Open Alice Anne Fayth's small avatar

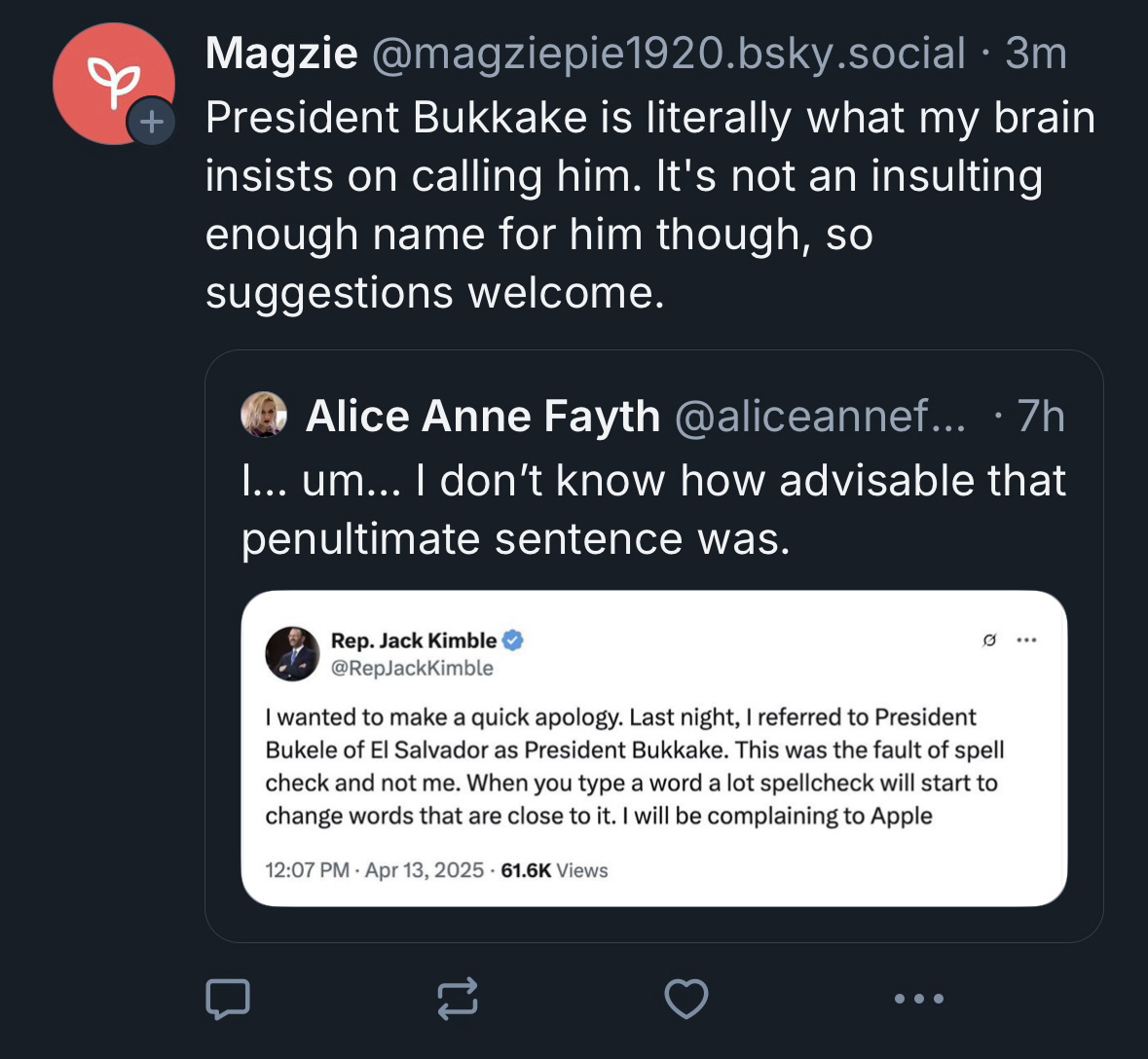pos(263,415)
